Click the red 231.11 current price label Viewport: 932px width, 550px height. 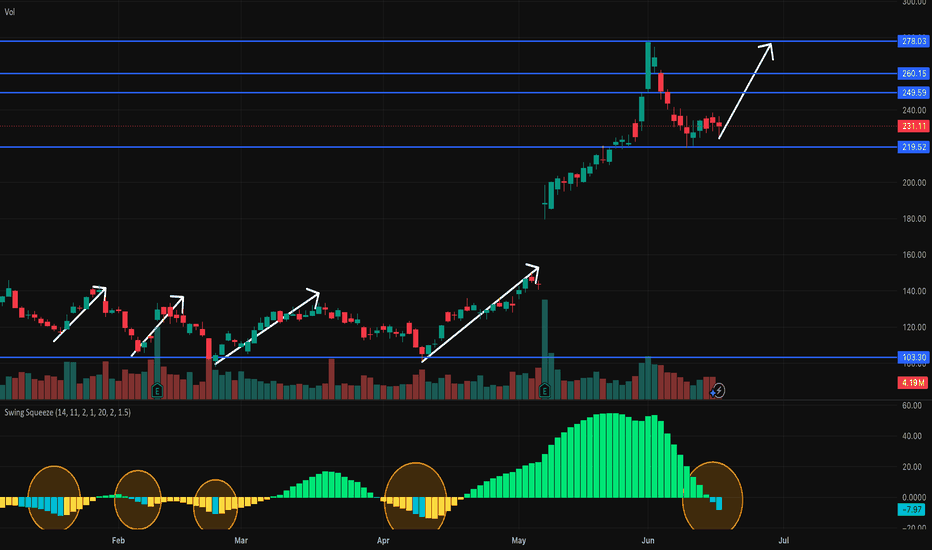tap(914, 126)
